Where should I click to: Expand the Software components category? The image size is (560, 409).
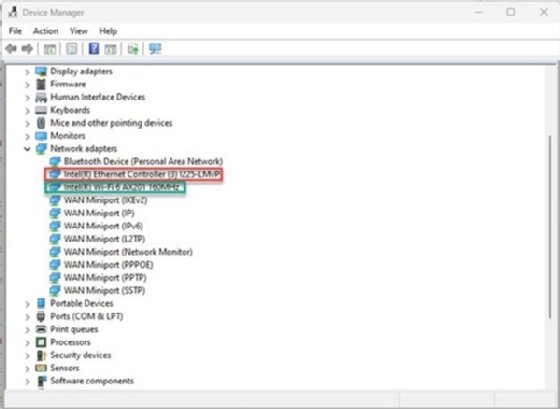(28, 381)
